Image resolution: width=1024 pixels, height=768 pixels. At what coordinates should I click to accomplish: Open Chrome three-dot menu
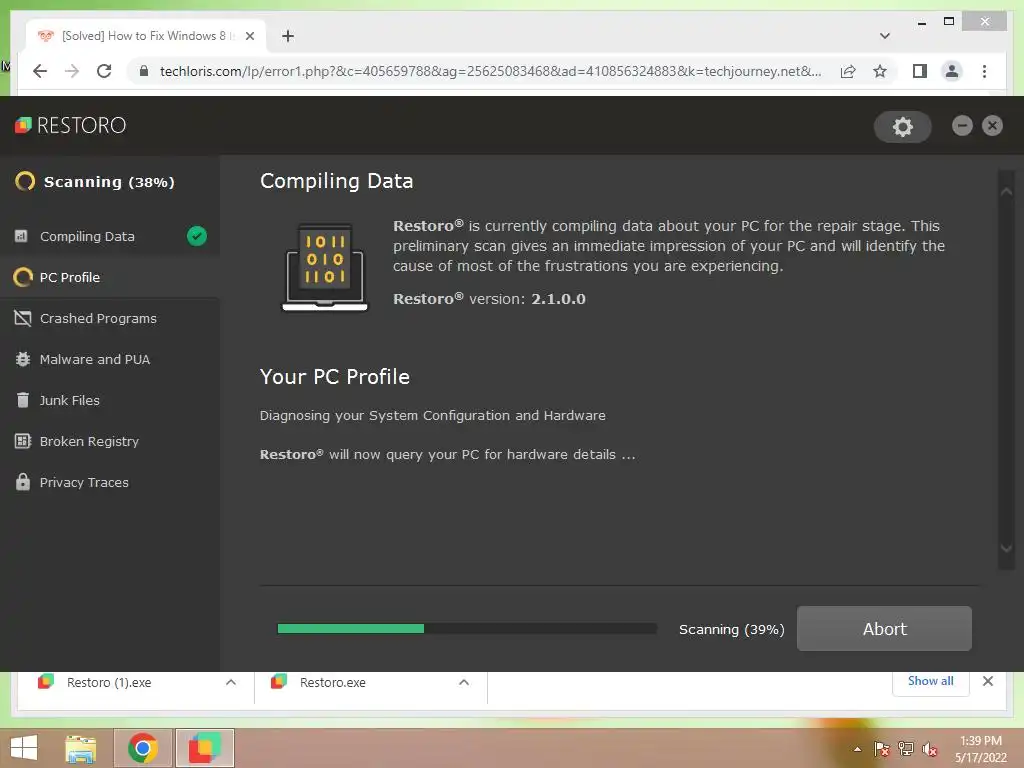point(984,71)
